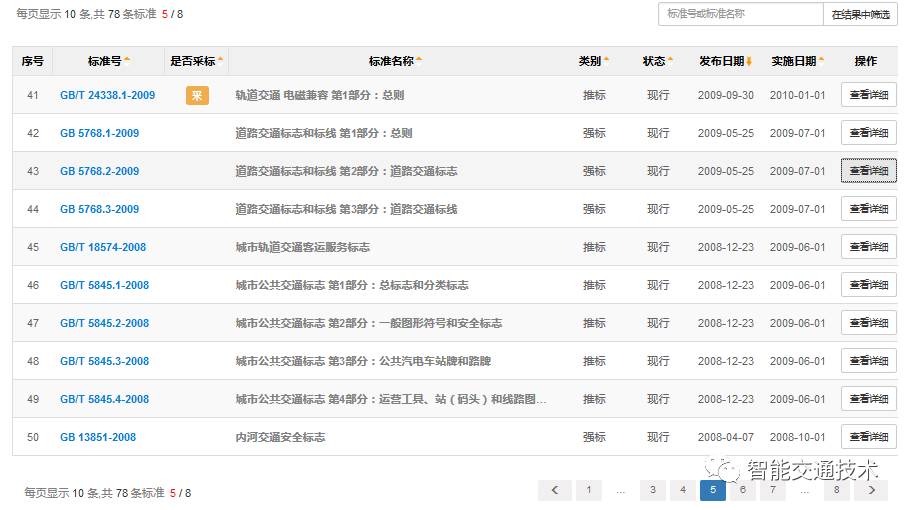The height and width of the screenshot is (510, 908).
Task: Sort by 标准号 column arrow
Action: pyautogui.click(x=127, y=60)
